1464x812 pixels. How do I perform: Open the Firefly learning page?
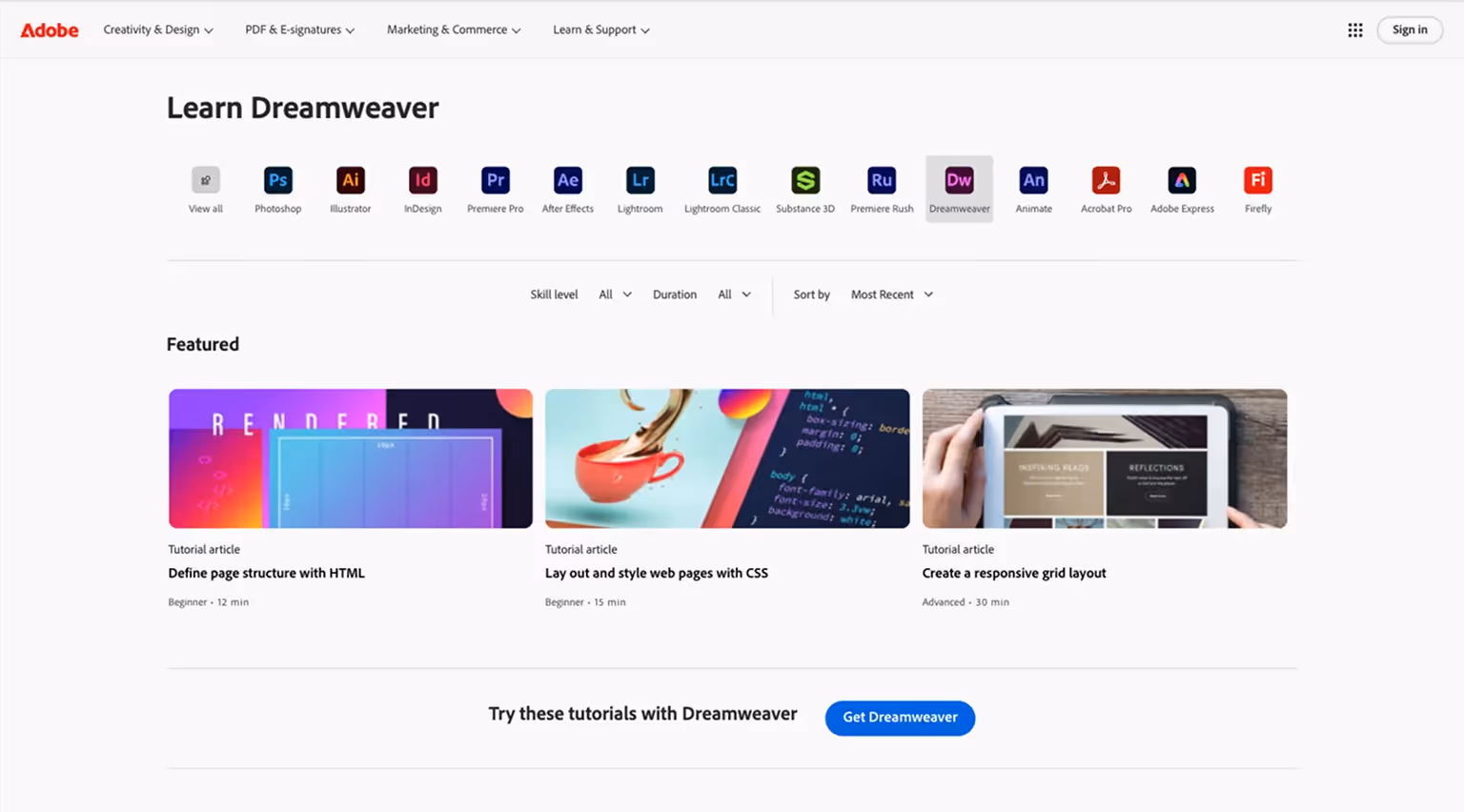[x=1257, y=179]
